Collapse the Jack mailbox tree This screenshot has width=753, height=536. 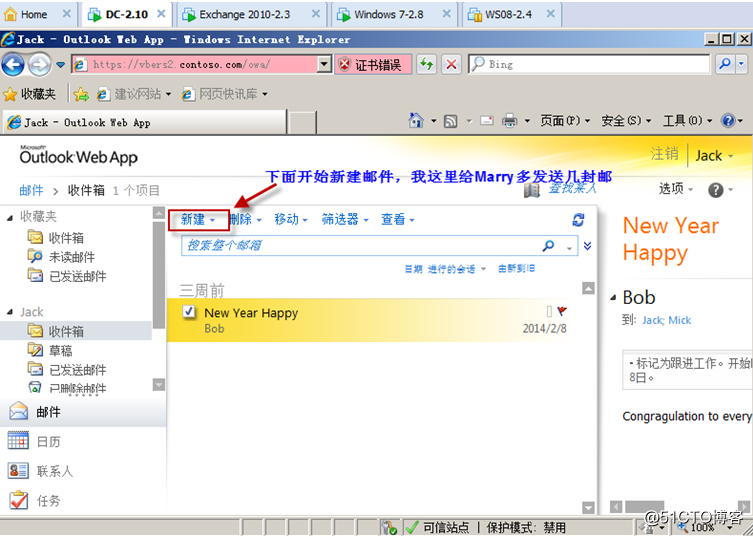[x=10, y=313]
